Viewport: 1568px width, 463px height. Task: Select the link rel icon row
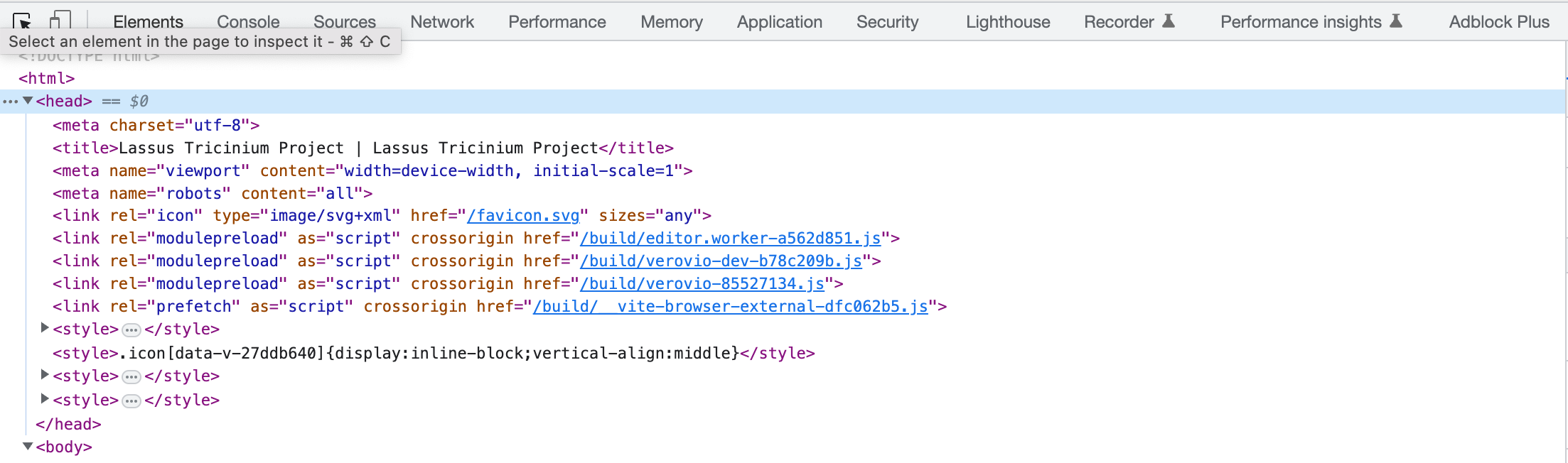coord(782,216)
